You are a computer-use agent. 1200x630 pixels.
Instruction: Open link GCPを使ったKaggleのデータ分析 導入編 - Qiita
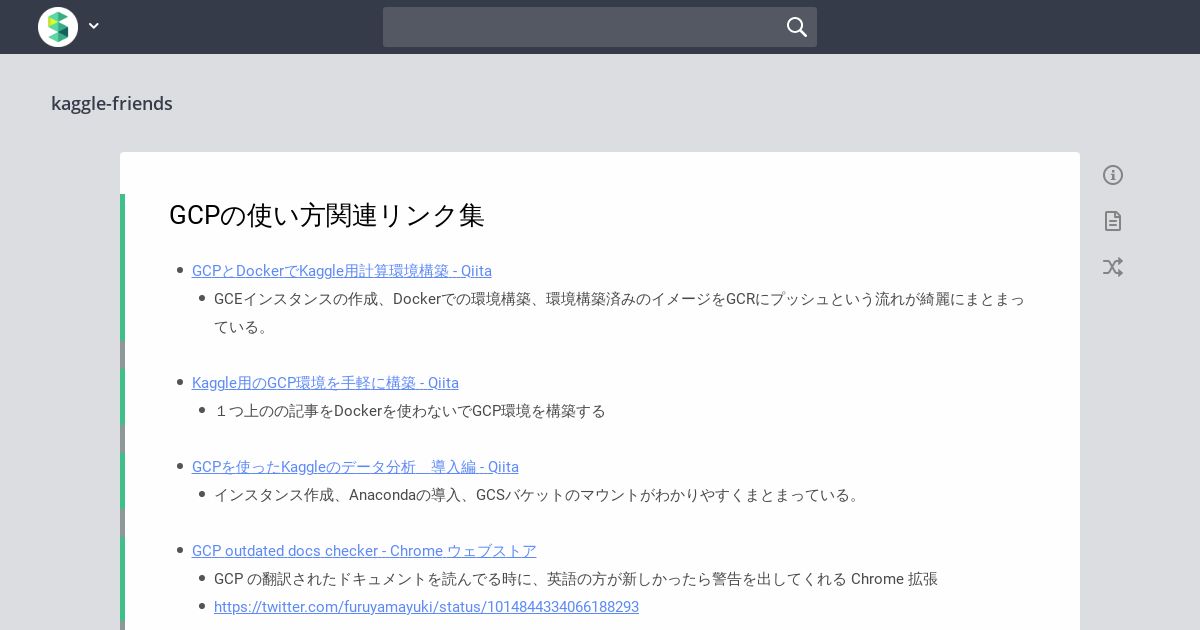coord(355,467)
